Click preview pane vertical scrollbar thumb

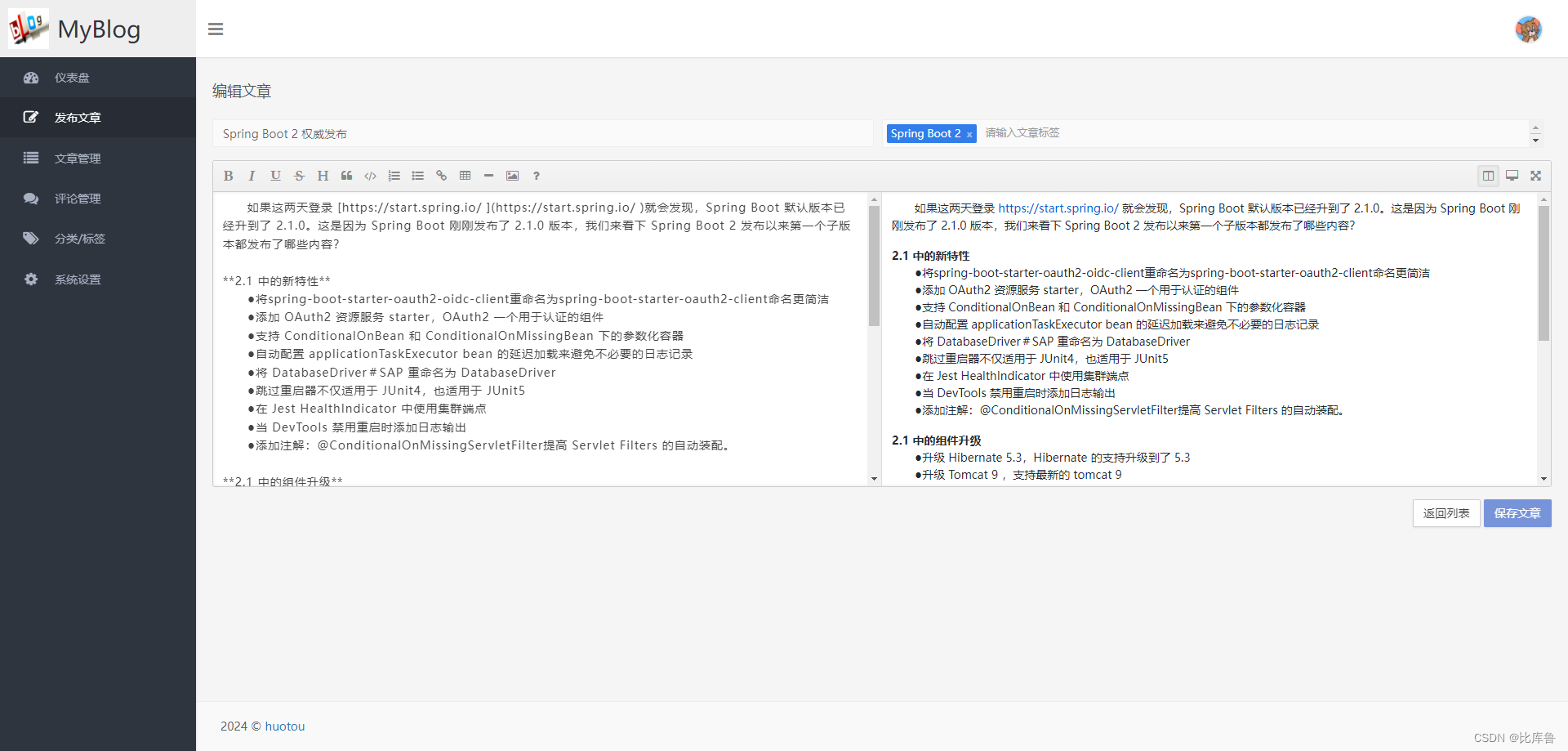[1543, 272]
